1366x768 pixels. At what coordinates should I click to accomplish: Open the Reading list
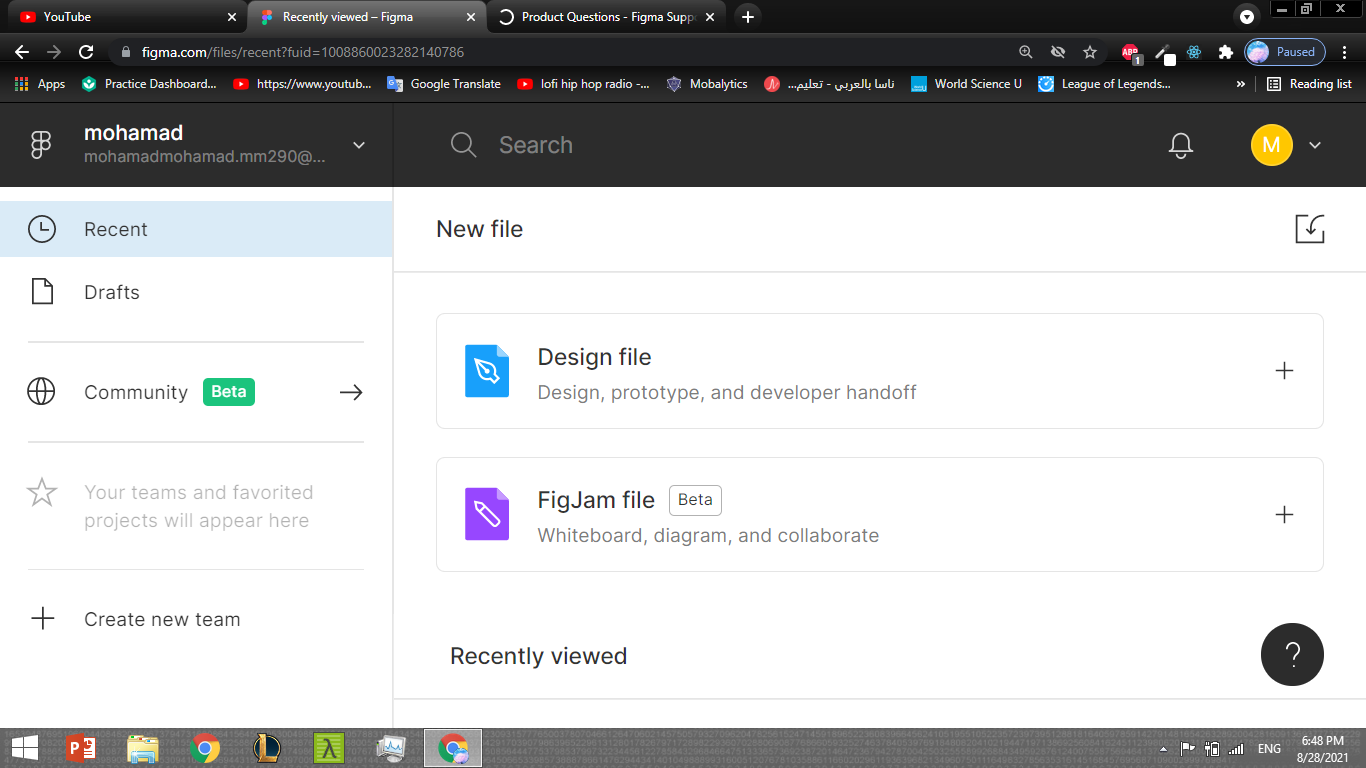pyautogui.click(x=1309, y=84)
